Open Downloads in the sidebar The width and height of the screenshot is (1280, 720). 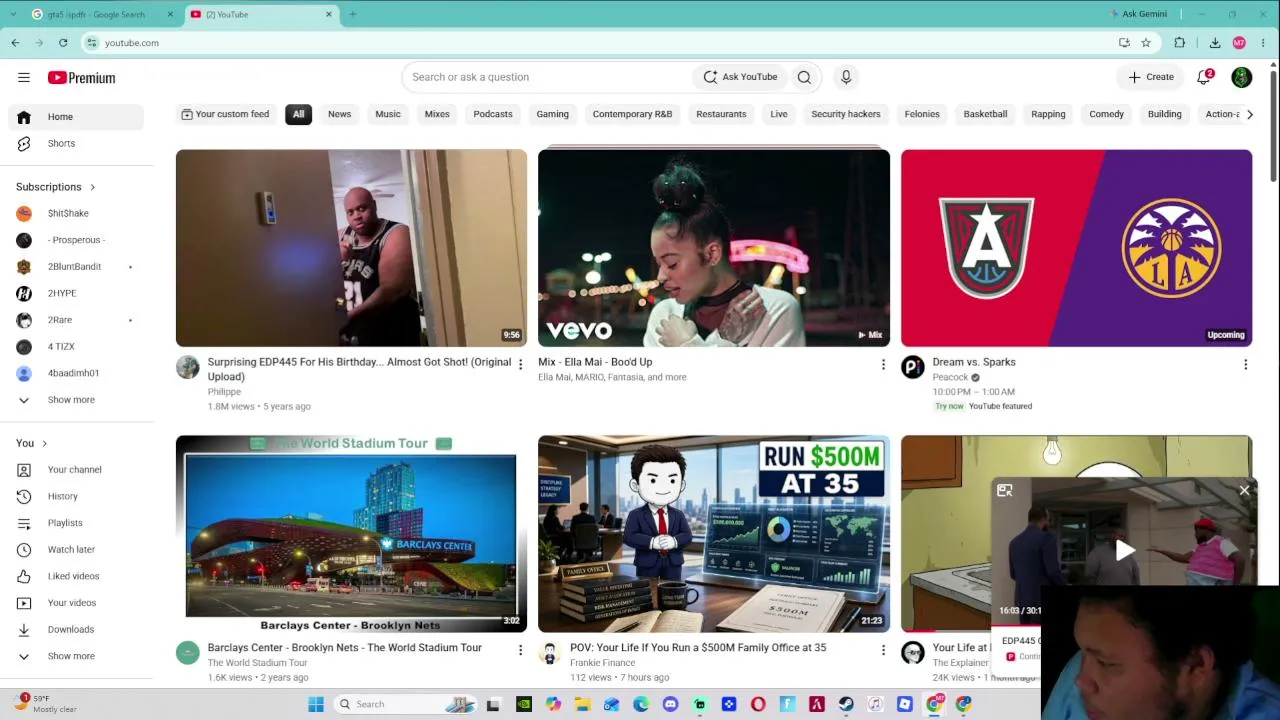point(76,629)
